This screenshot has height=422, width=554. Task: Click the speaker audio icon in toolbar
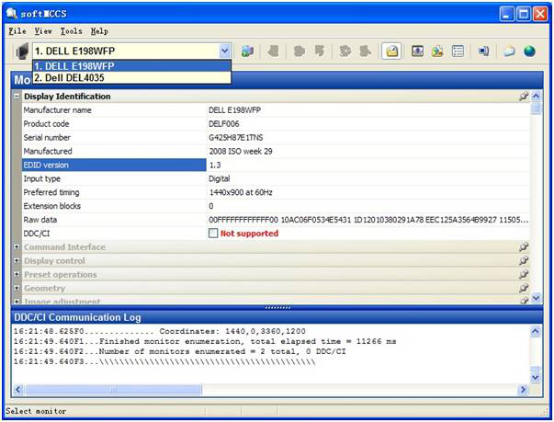click(x=484, y=52)
